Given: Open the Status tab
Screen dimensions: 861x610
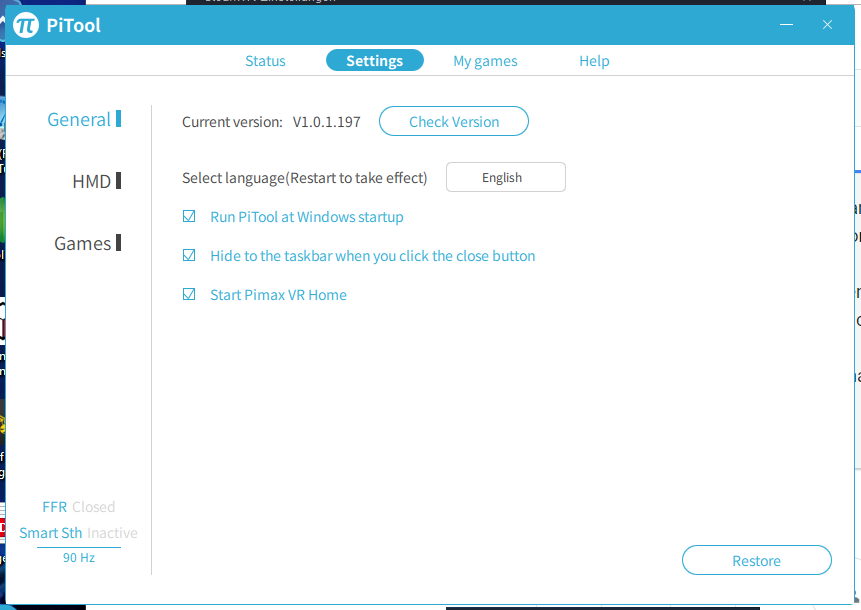Looking at the screenshot, I should pyautogui.click(x=265, y=61).
